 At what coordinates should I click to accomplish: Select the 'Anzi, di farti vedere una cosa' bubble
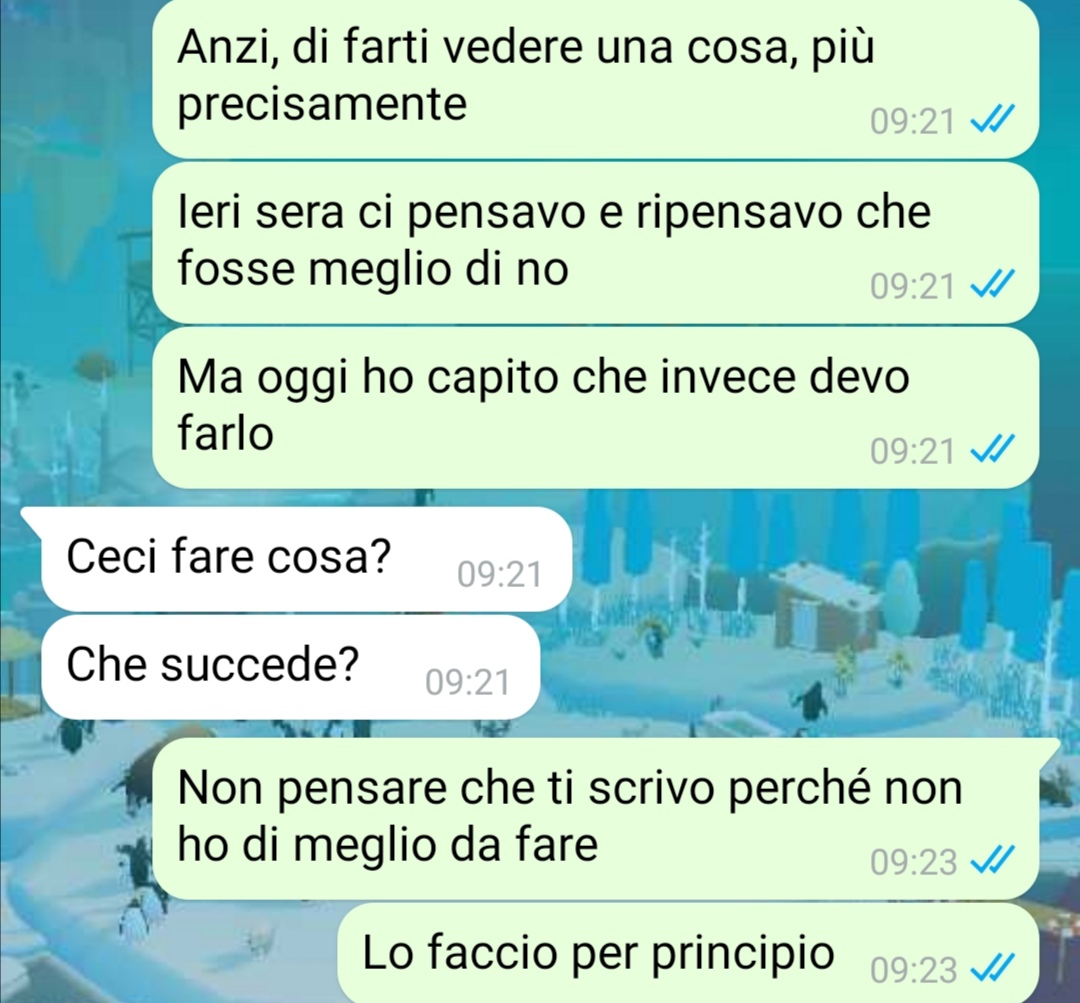(x=595, y=77)
